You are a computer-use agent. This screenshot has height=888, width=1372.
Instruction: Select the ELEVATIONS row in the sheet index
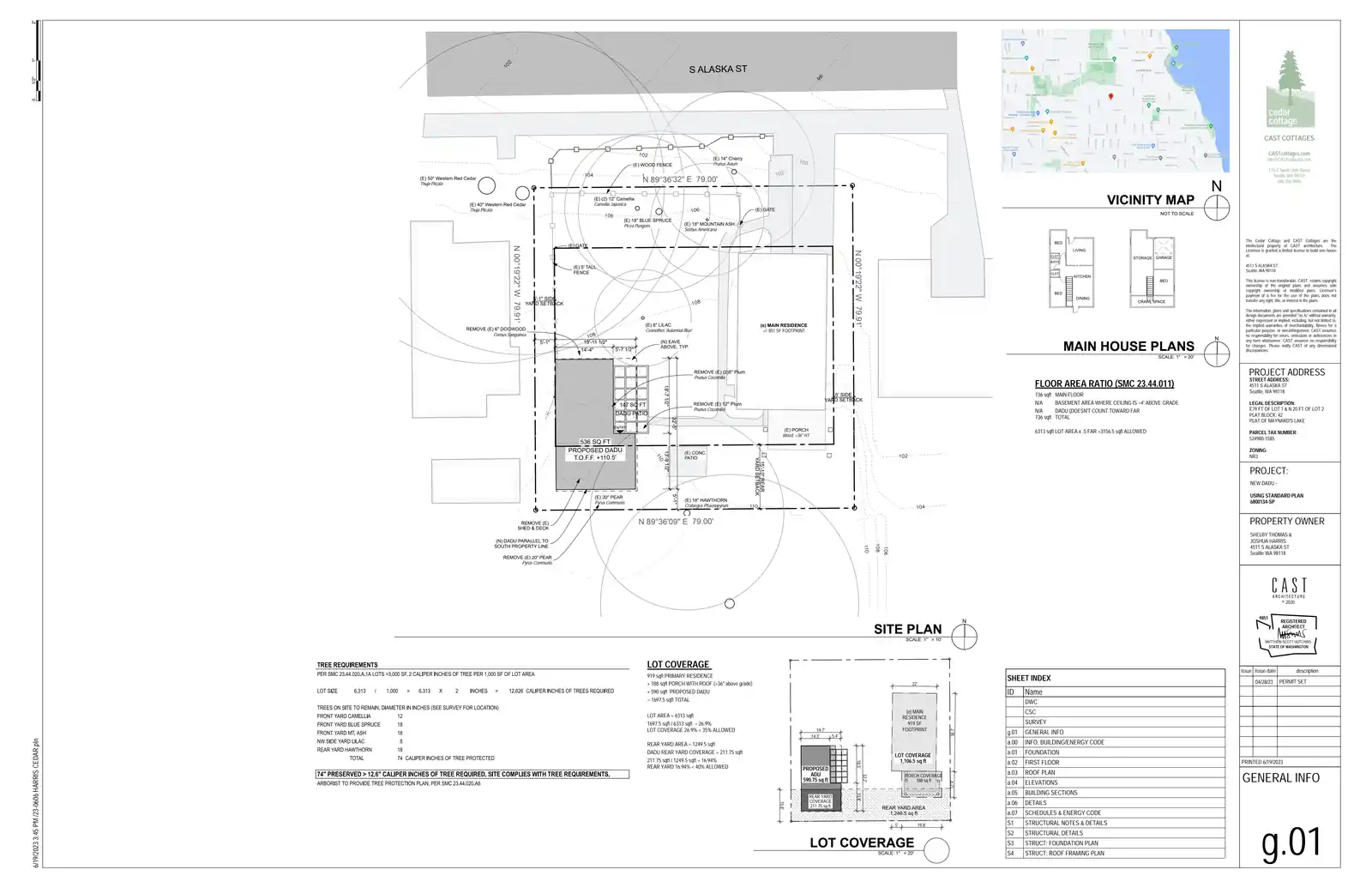[1115, 782]
